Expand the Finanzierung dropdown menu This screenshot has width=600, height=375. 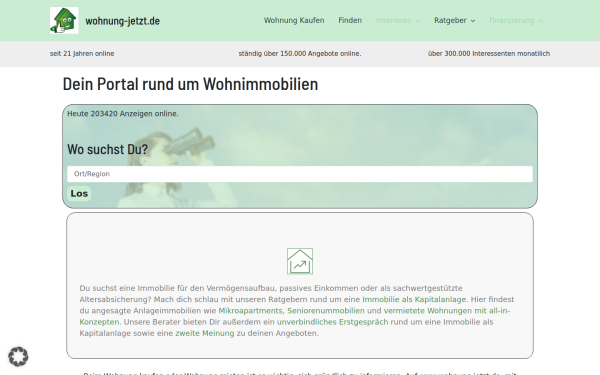pyautogui.click(x=516, y=20)
